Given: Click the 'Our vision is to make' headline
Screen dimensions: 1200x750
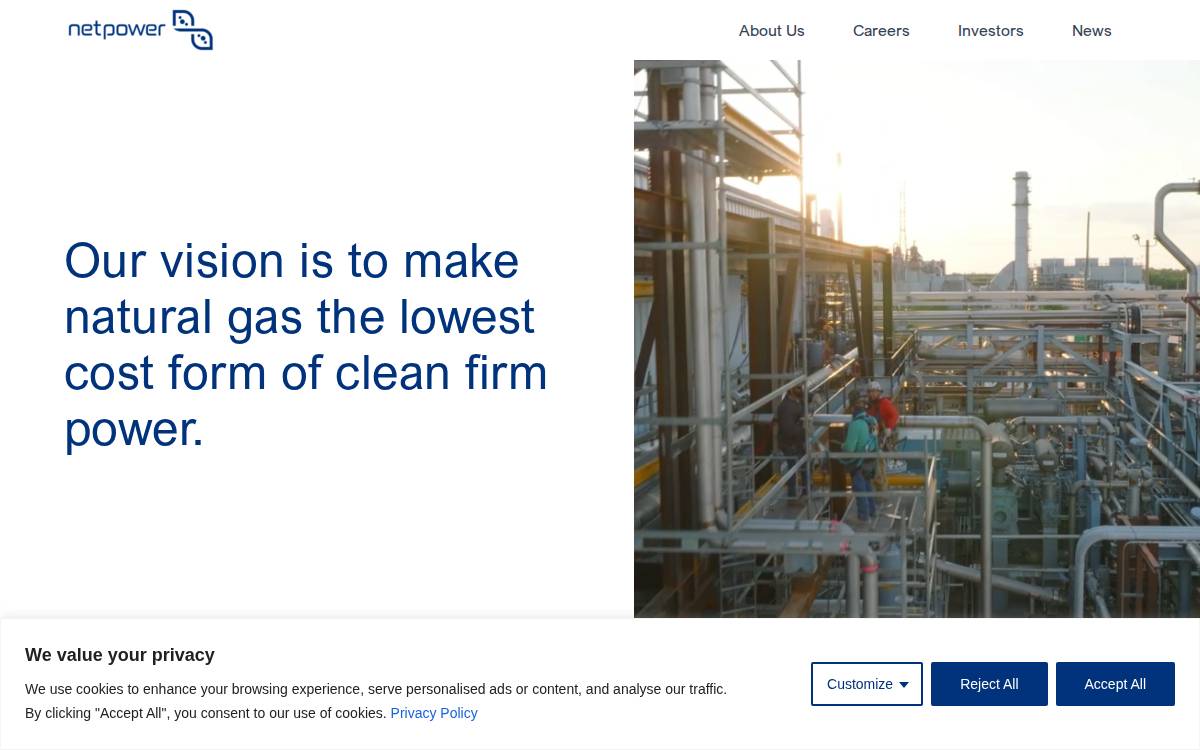Looking at the screenshot, I should 306,344.
